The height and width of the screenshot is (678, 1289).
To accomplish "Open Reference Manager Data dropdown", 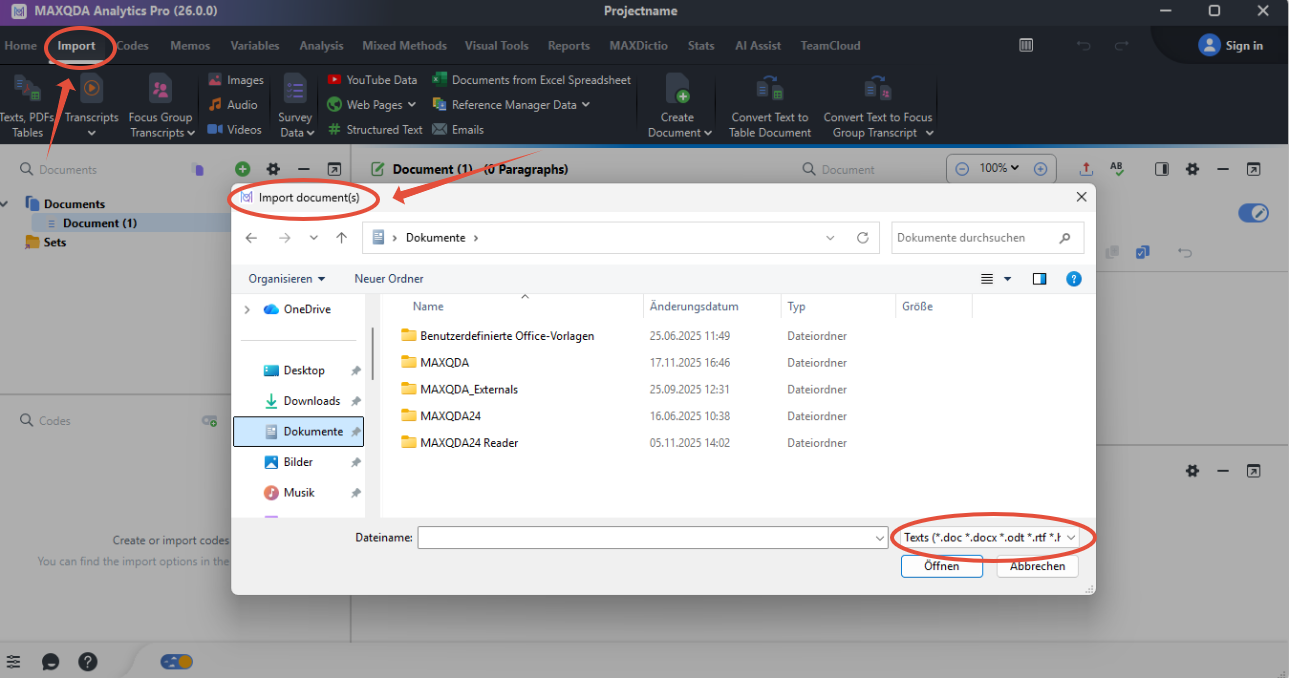I will pyautogui.click(x=510, y=104).
